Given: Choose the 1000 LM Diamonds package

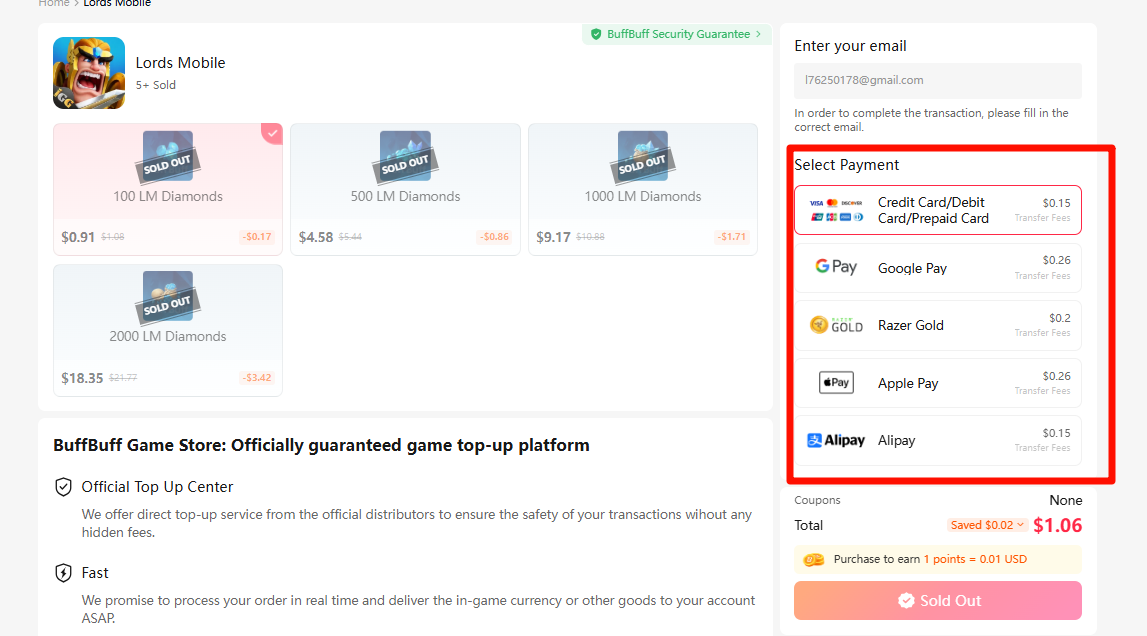Looking at the screenshot, I should (x=643, y=189).
